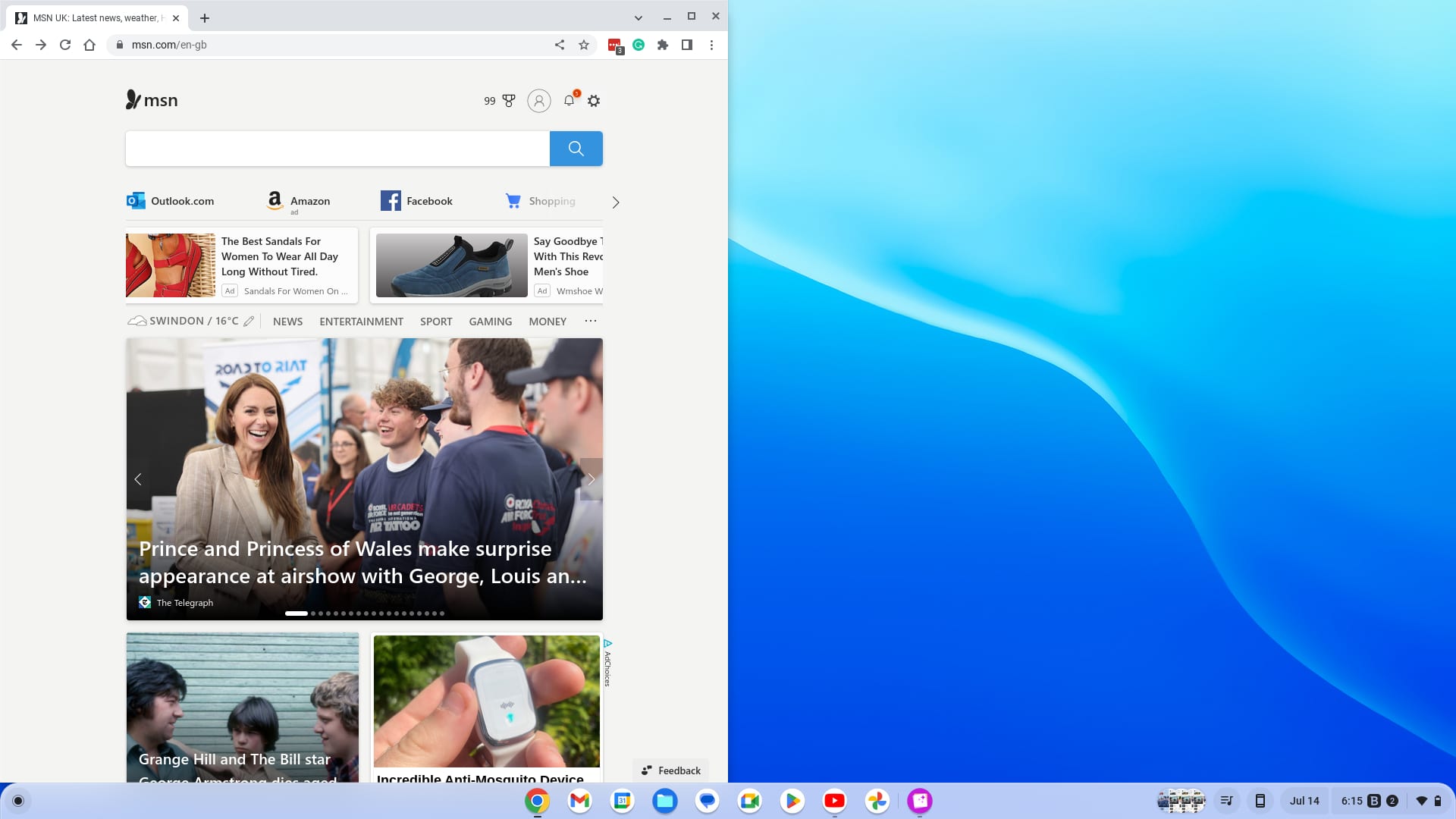Launch YouTube from shelf

[x=835, y=801]
